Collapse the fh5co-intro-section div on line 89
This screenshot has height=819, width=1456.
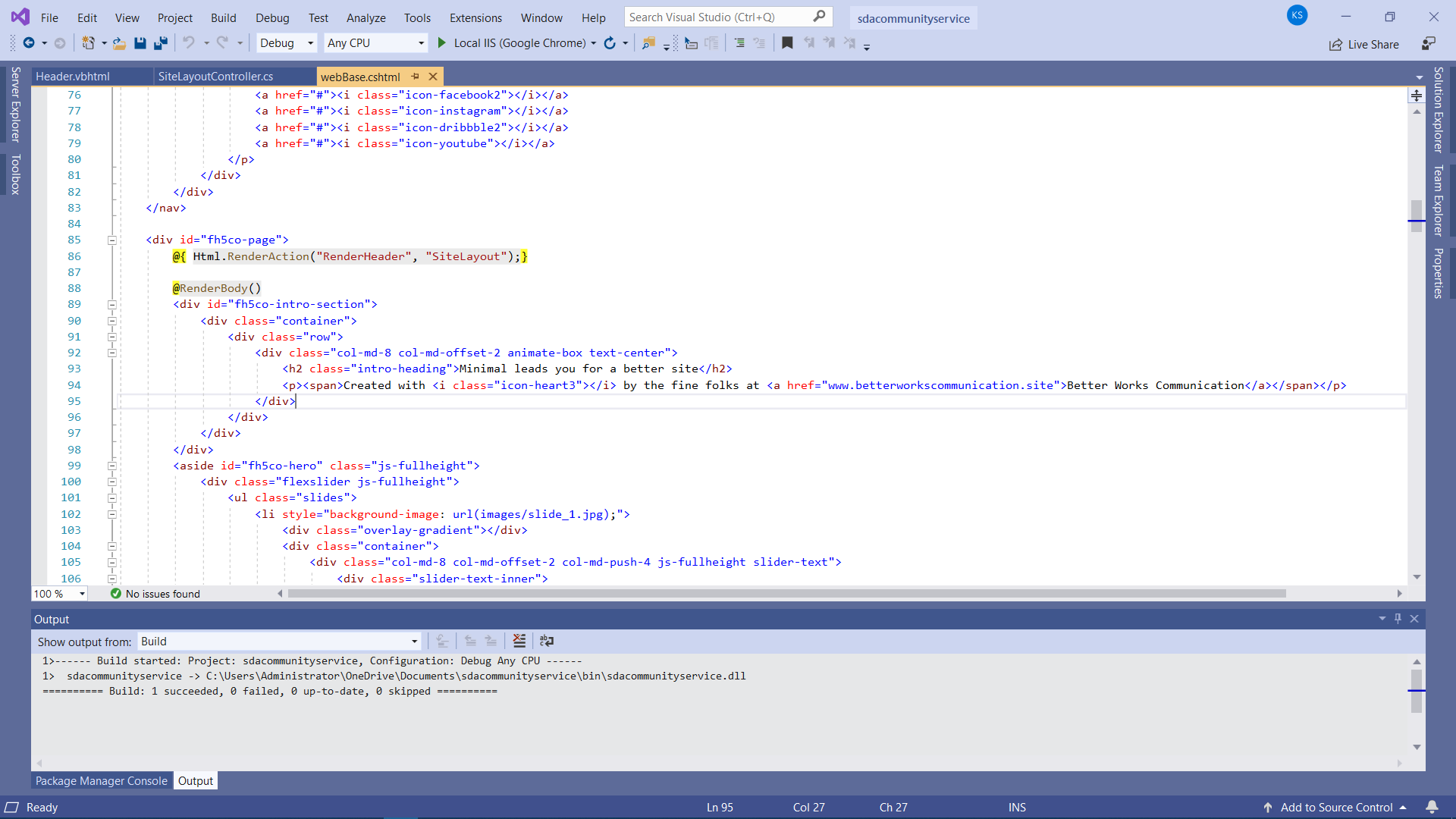coord(111,305)
